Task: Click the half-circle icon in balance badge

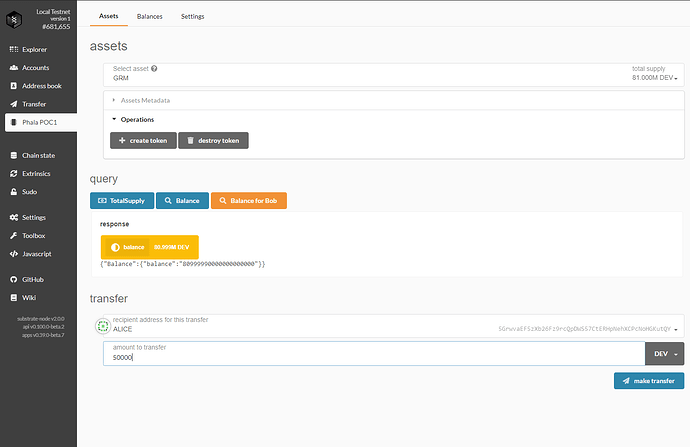Action: [115, 247]
